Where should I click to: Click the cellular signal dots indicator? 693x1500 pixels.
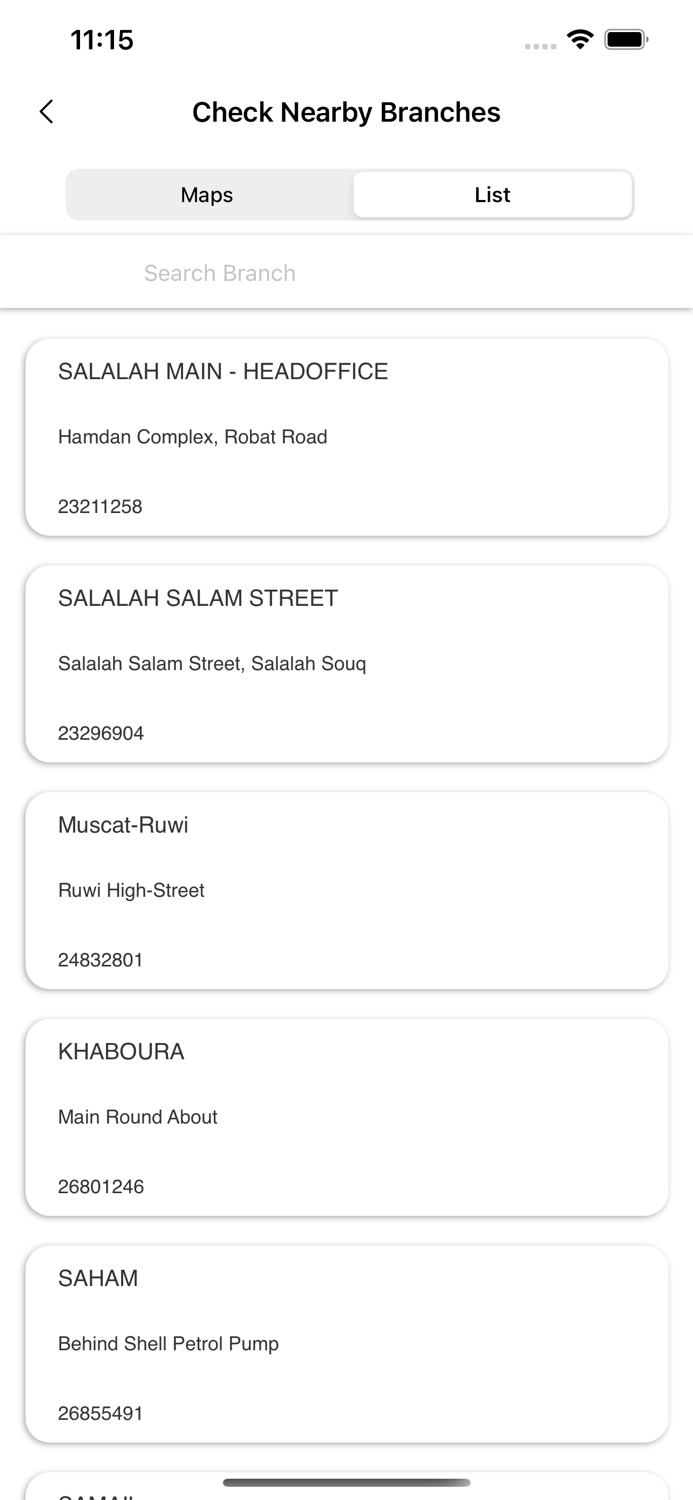[x=539, y=46]
